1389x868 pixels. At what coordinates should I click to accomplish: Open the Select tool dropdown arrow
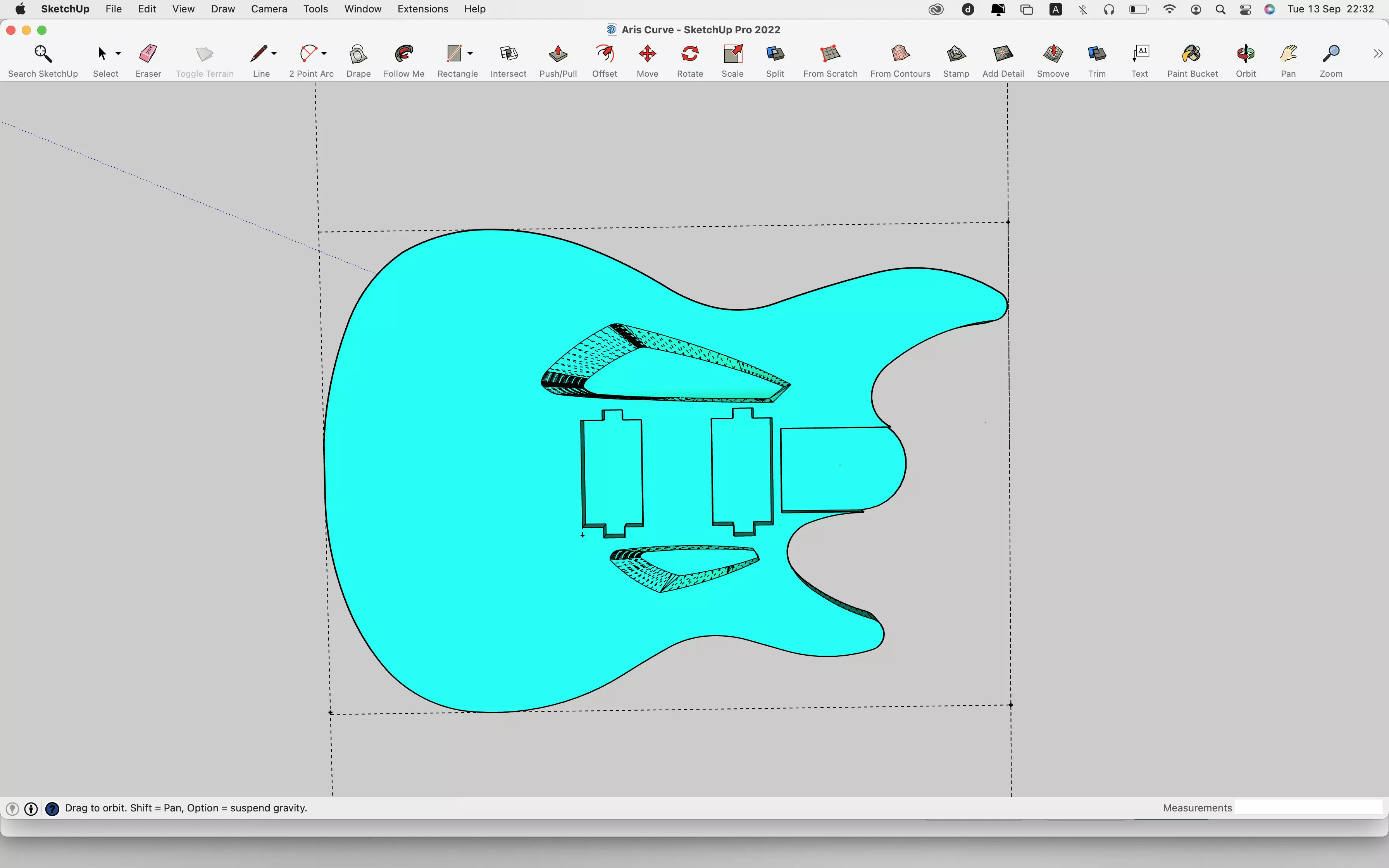coord(118,53)
